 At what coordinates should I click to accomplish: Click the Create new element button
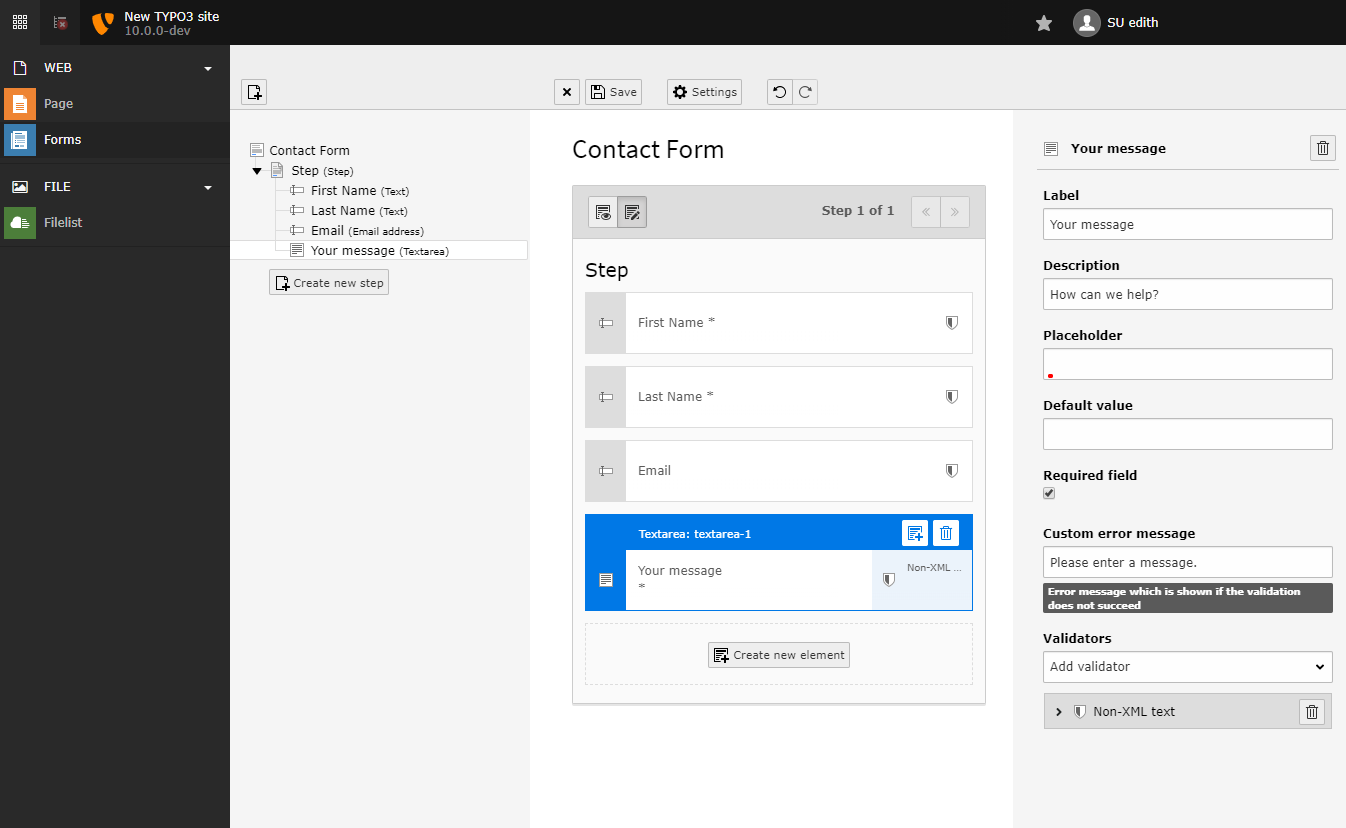(778, 654)
